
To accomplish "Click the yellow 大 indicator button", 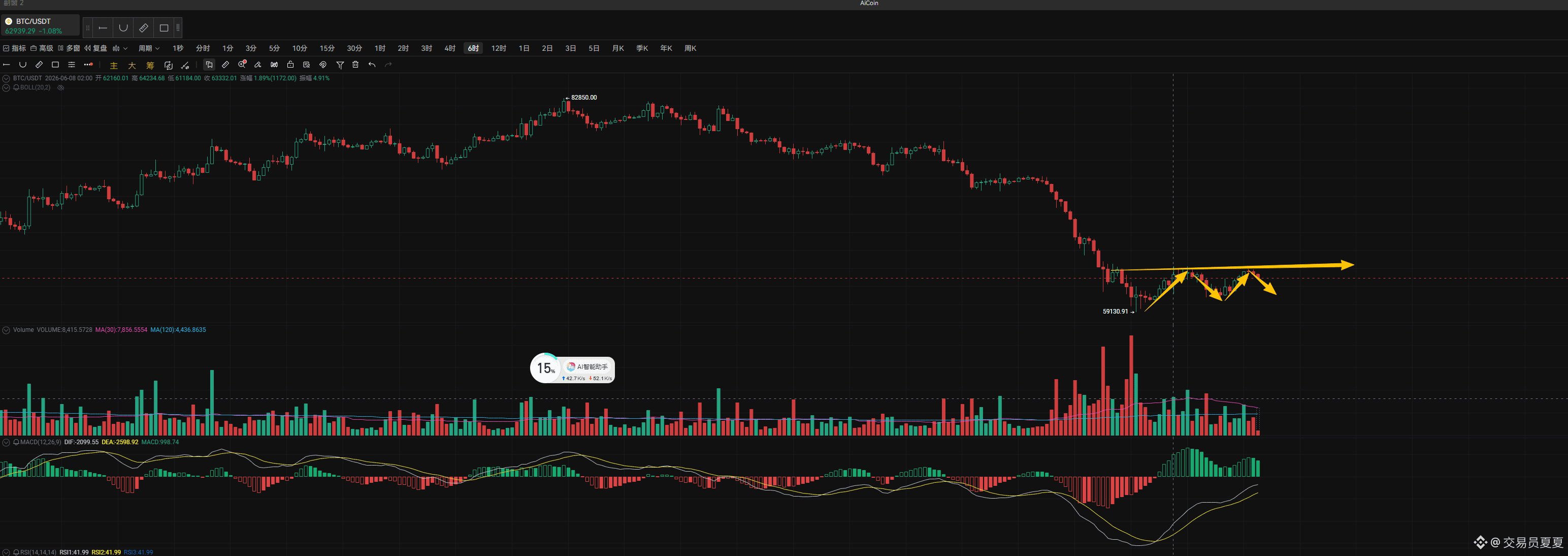I will [x=132, y=65].
